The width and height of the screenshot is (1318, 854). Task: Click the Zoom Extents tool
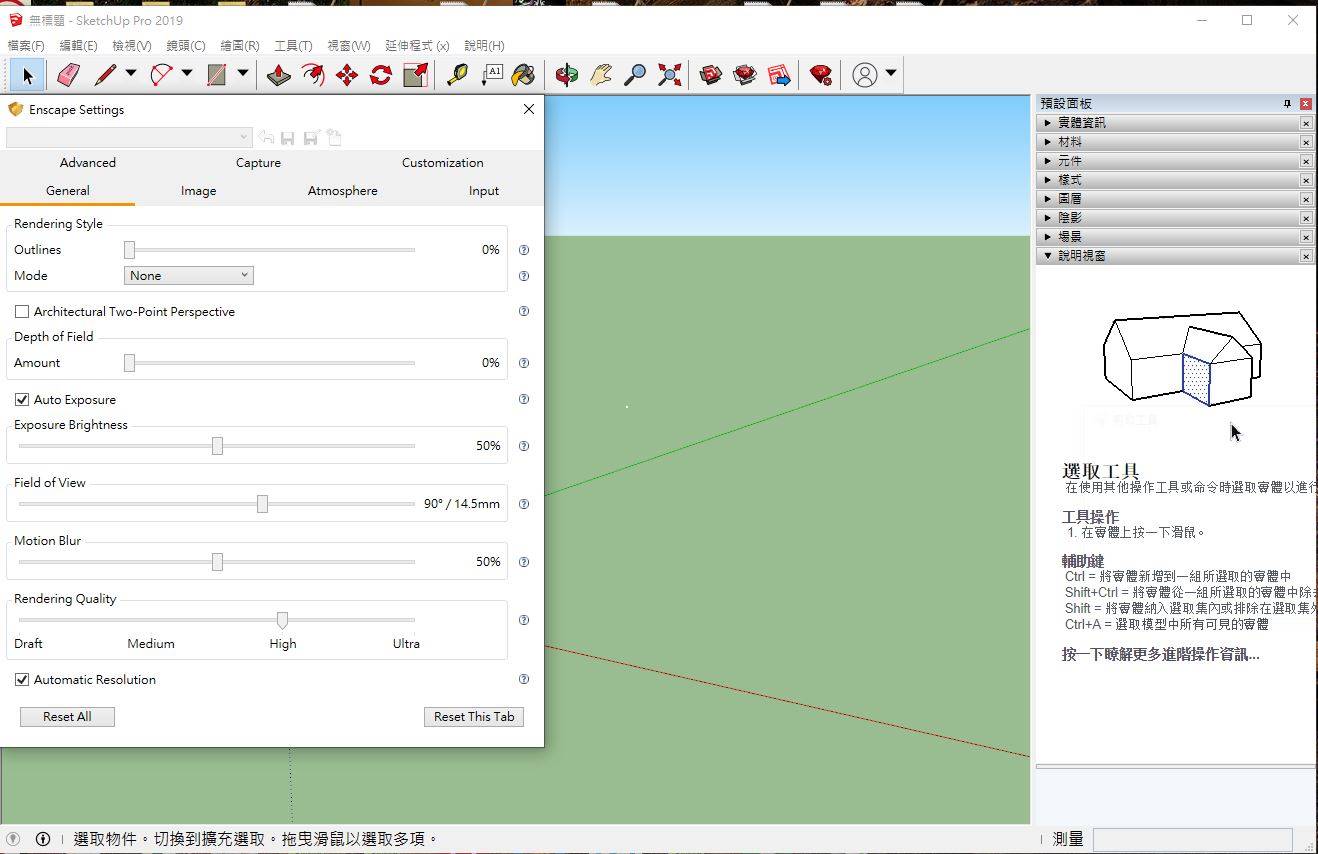pos(669,75)
